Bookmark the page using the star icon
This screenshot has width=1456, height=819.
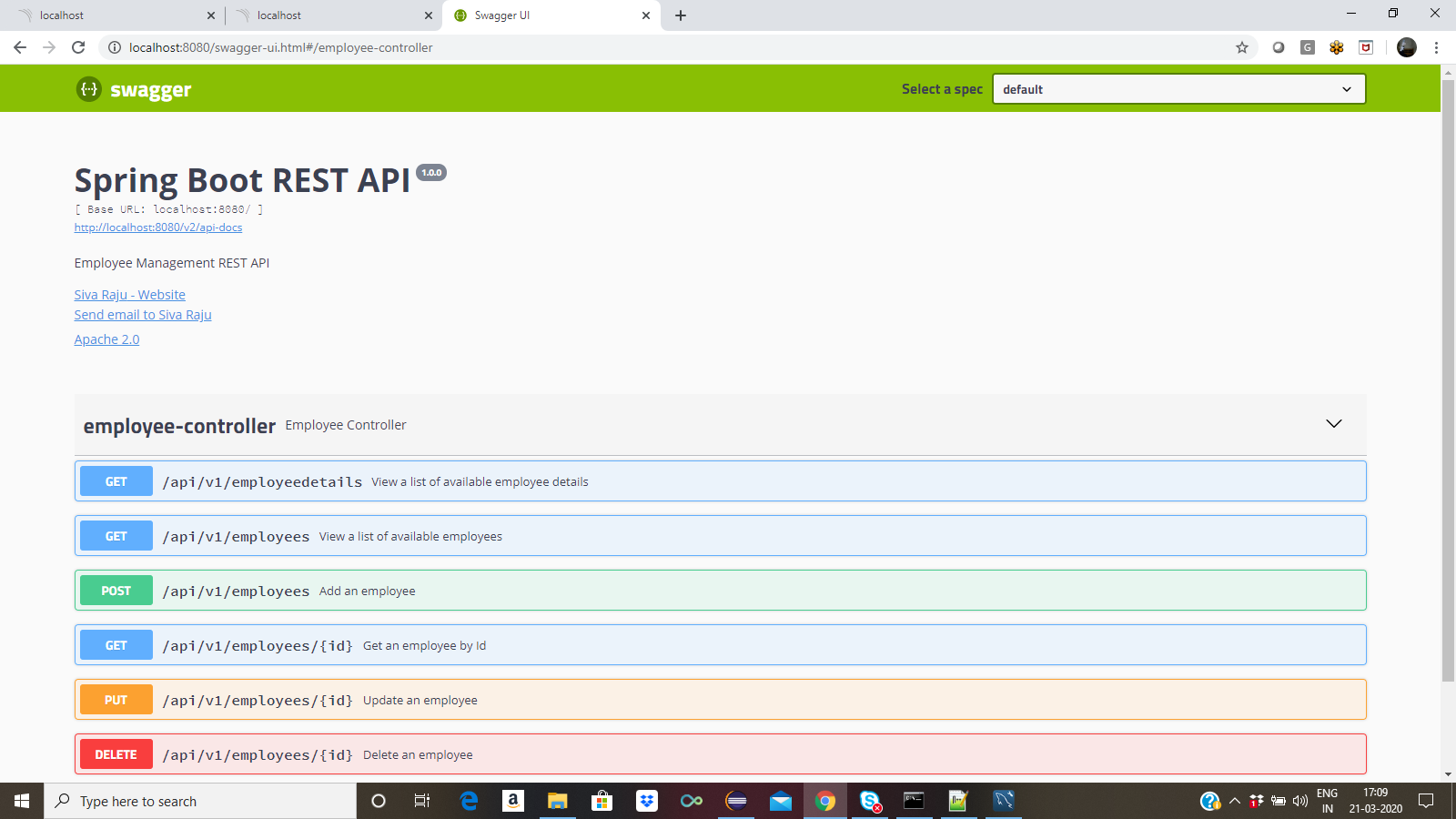coord(1241,47)
